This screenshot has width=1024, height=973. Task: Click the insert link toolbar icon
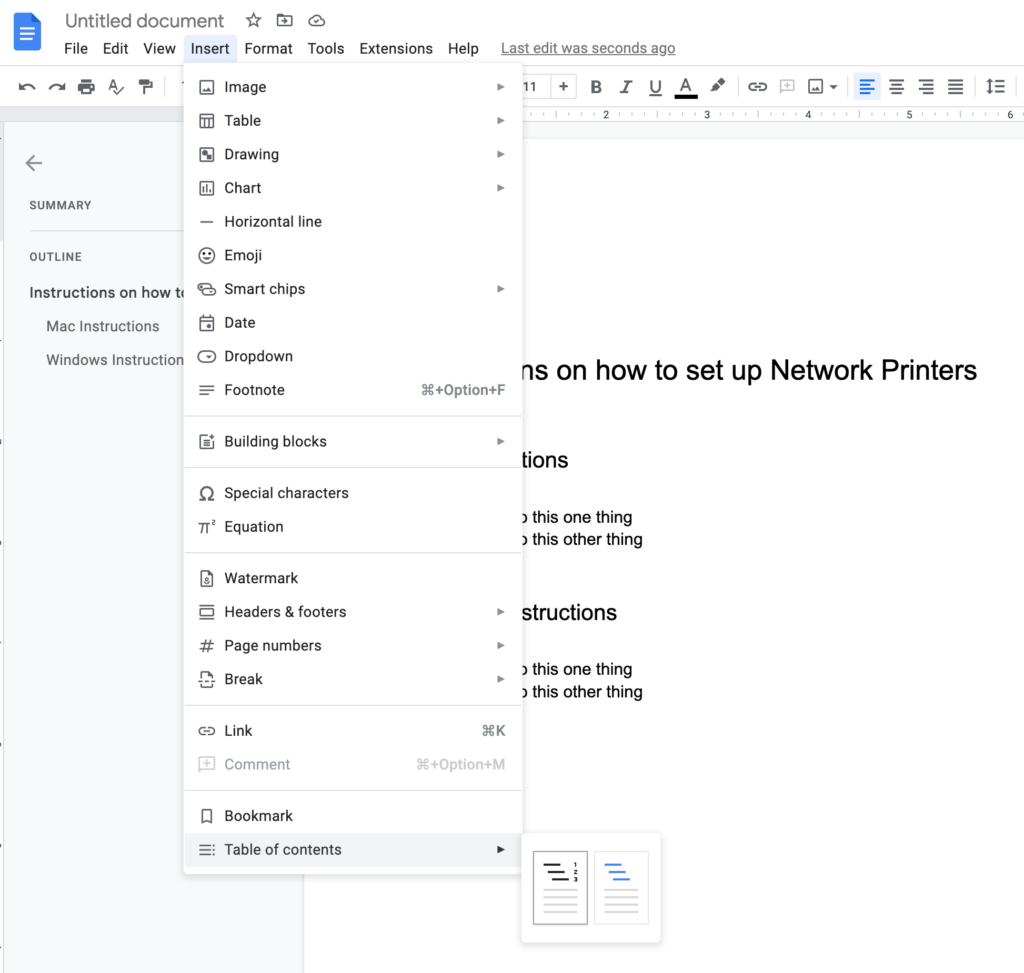[x=757, y=87]
